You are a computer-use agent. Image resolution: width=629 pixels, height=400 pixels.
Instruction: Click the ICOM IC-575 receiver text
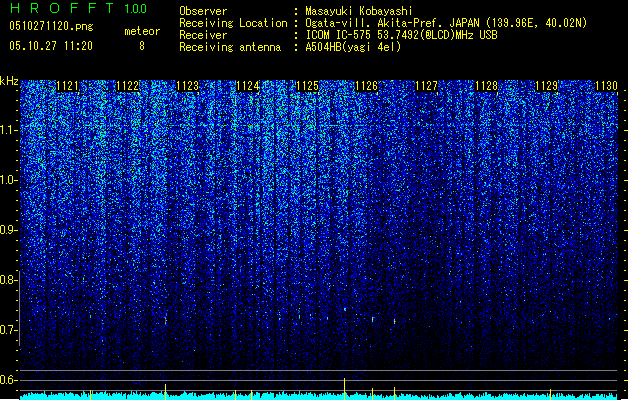[x=401, y=35]
